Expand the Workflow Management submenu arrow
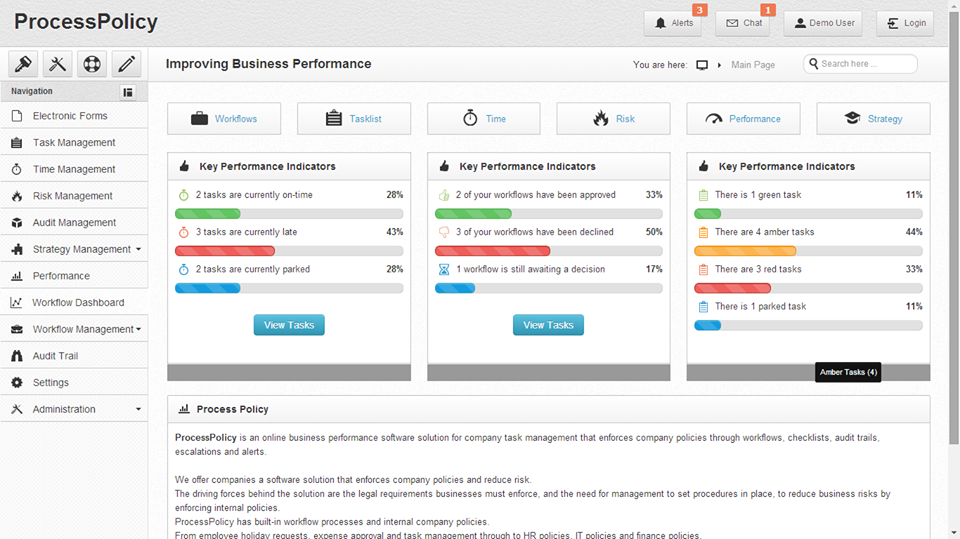 [x=138, y=330]
